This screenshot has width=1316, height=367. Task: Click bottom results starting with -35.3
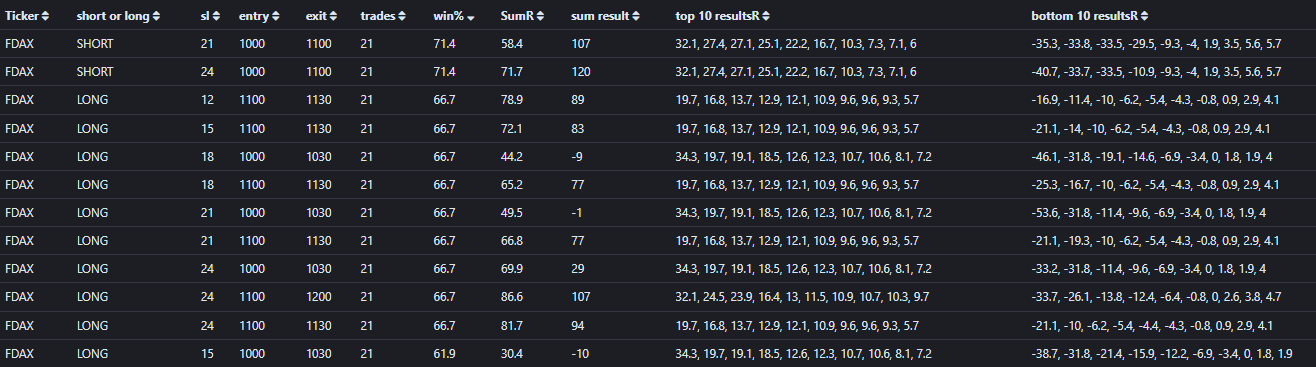click(1156, 44)
